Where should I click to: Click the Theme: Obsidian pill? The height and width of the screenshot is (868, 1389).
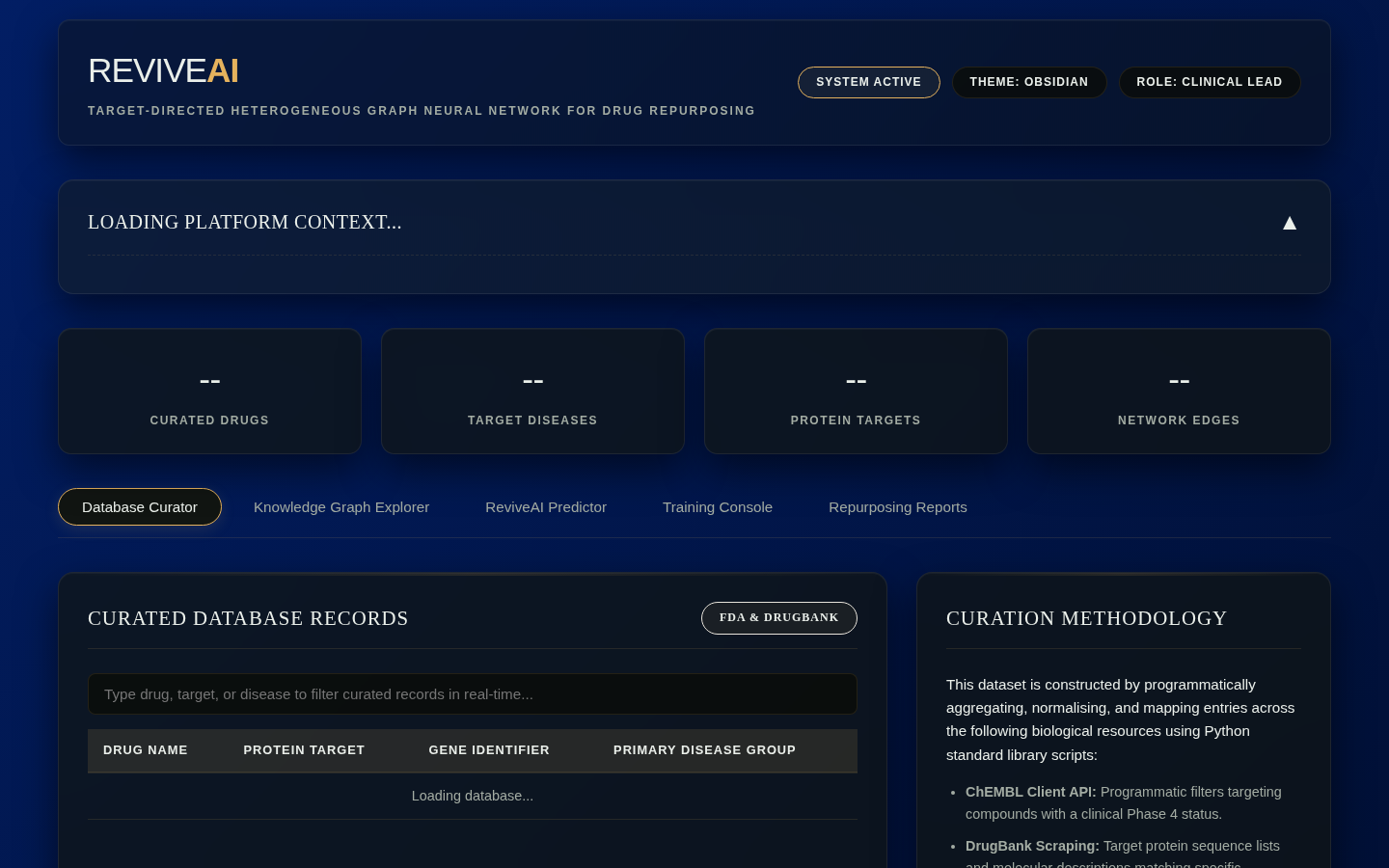pyautogui.click(x=1029, y=82)
